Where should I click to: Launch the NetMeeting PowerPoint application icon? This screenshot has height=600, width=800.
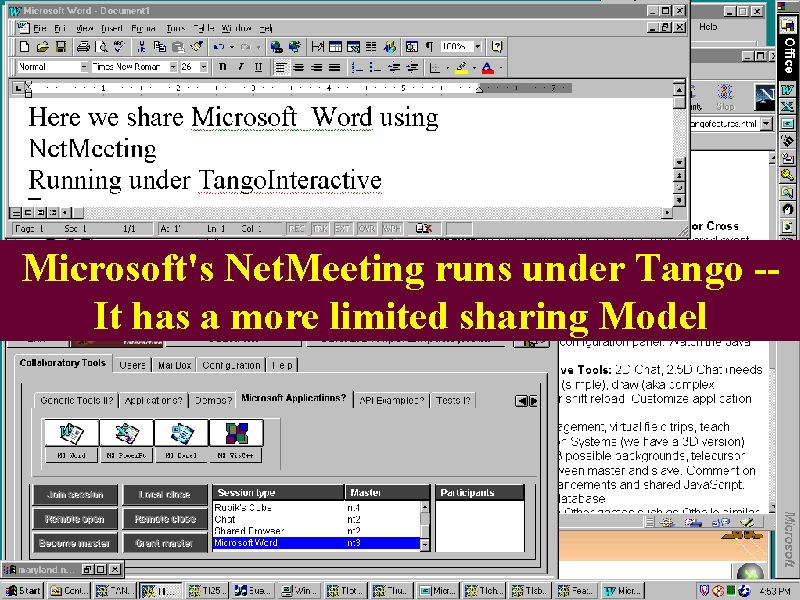(x=127, y=433)
